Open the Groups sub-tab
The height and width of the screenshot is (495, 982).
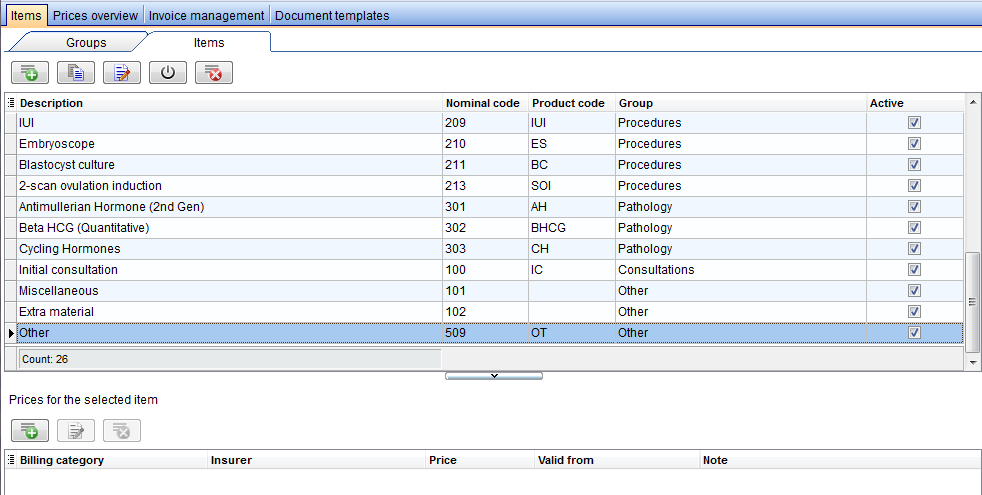[x=86, y=43]
